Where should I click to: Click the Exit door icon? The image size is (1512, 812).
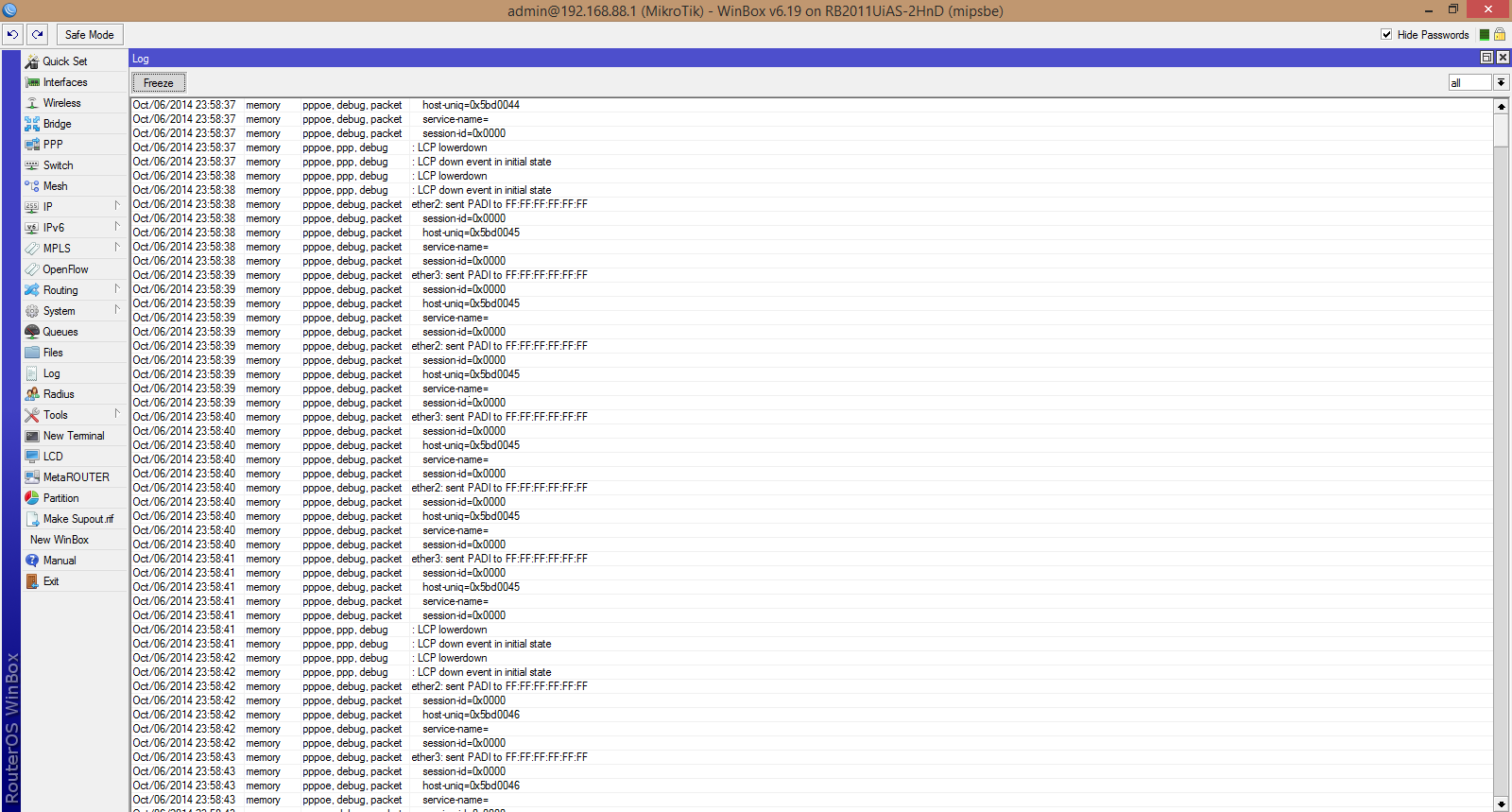click(32, 581)
